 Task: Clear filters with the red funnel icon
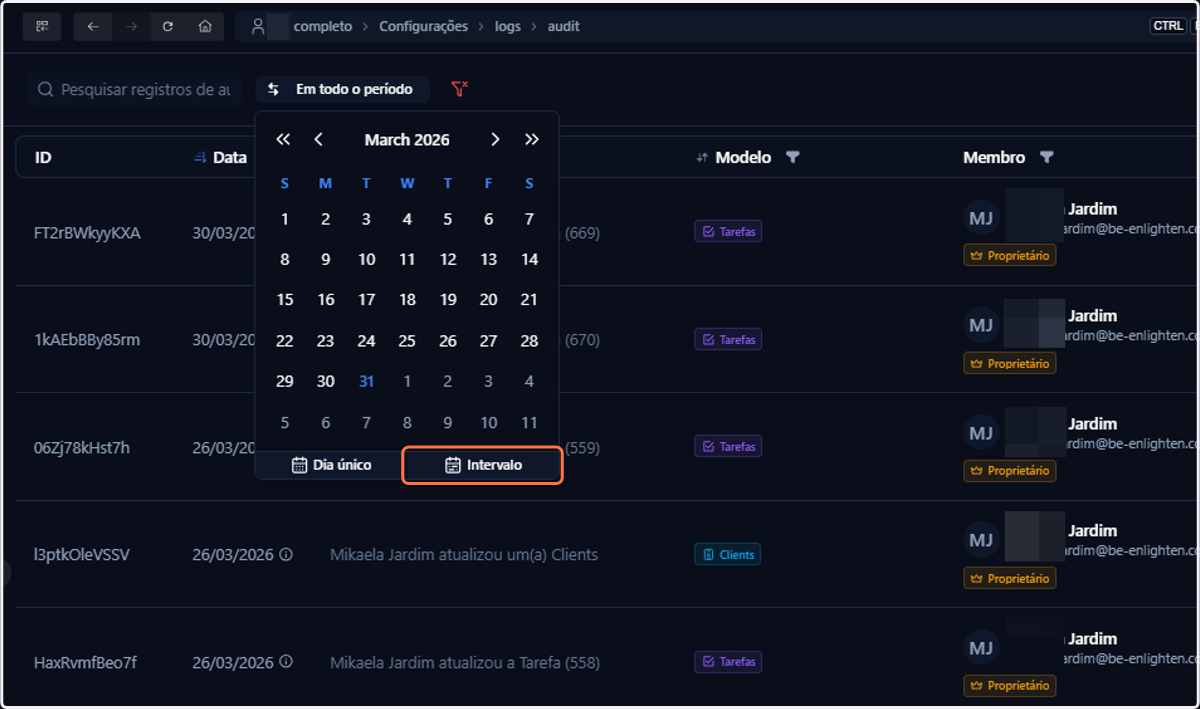click(460, 89)
